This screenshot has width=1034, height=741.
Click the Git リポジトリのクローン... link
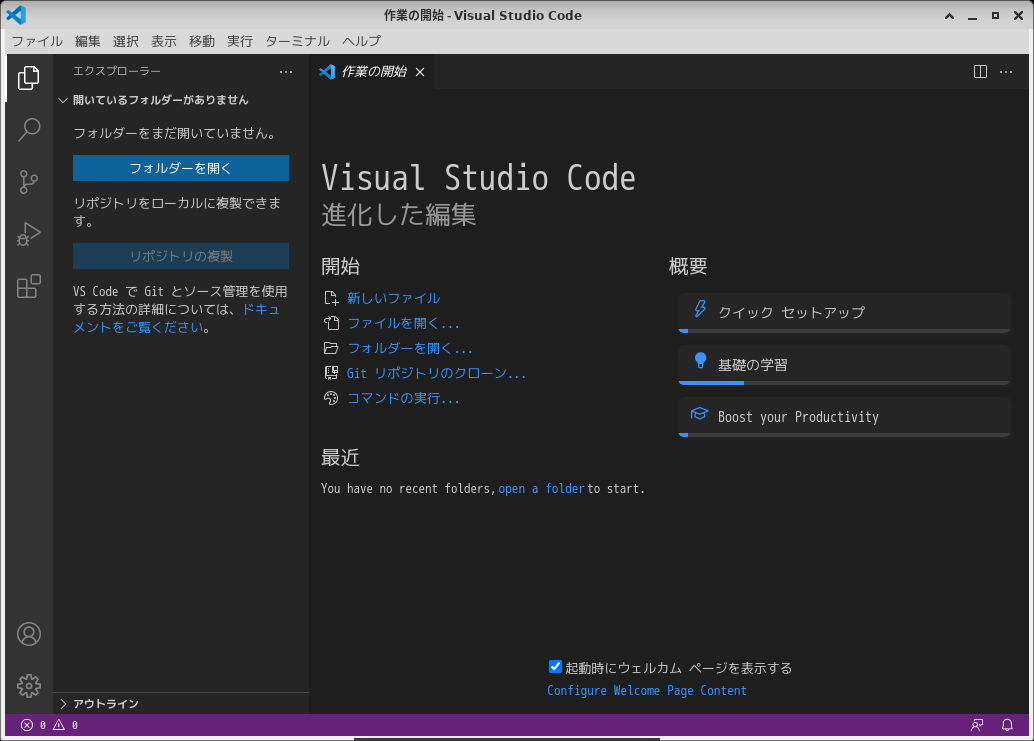[x=436, y=374]
